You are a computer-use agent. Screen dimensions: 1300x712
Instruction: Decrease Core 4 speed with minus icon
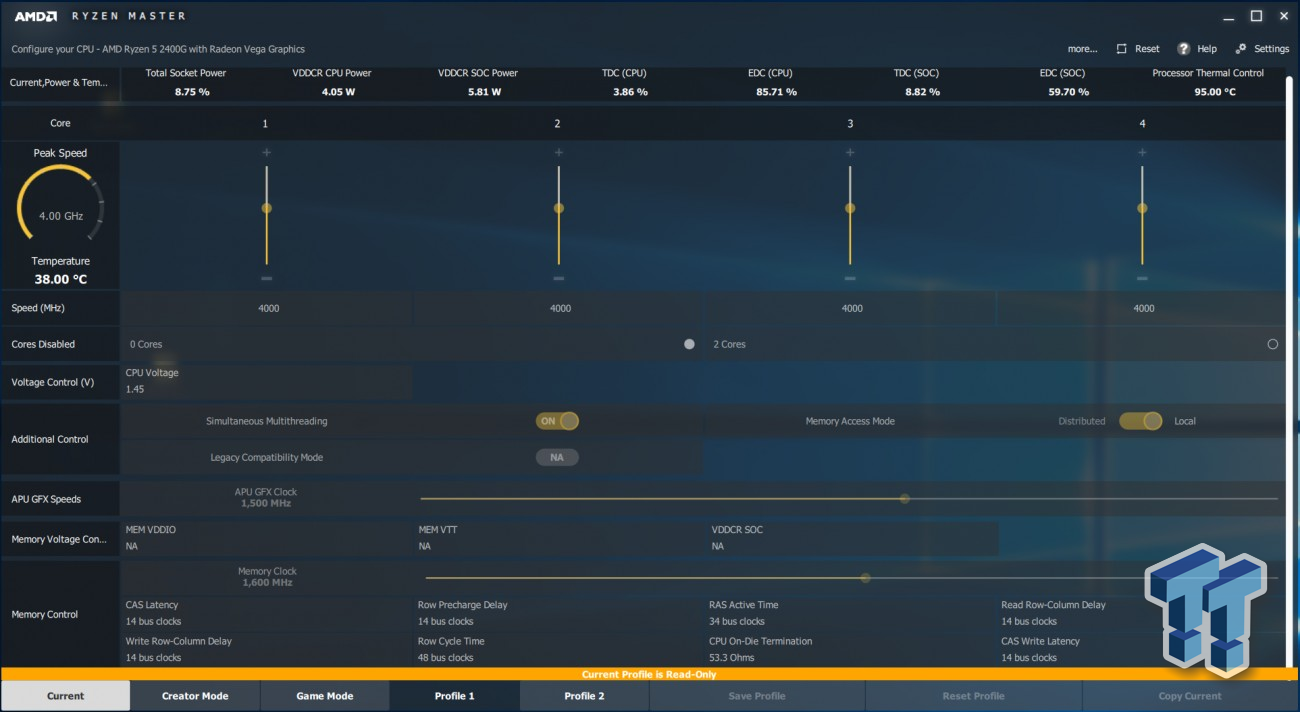coord(1142,278)
